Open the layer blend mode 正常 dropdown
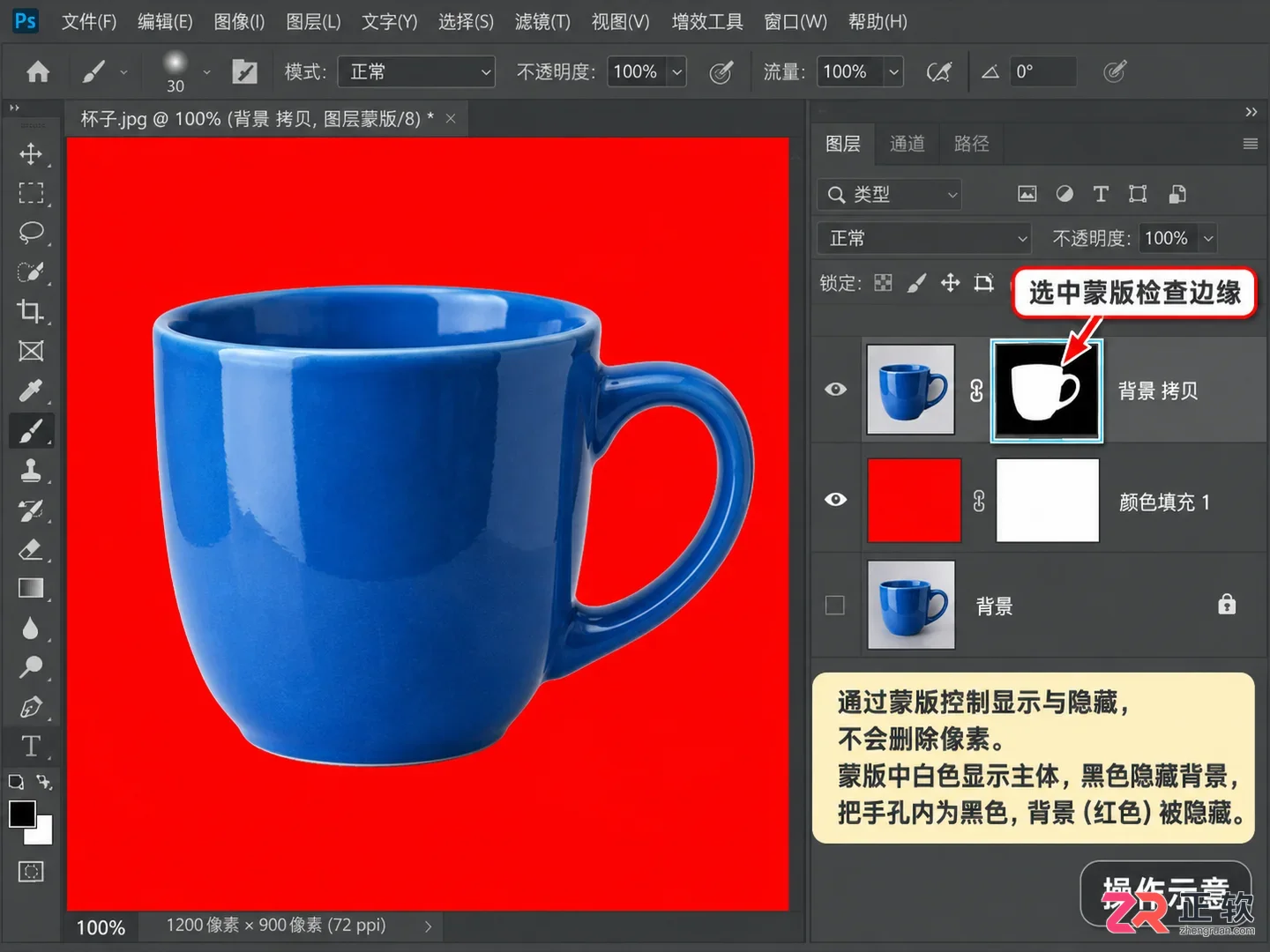This screenshot has height=952, width=1270. (x=924, y=238)
